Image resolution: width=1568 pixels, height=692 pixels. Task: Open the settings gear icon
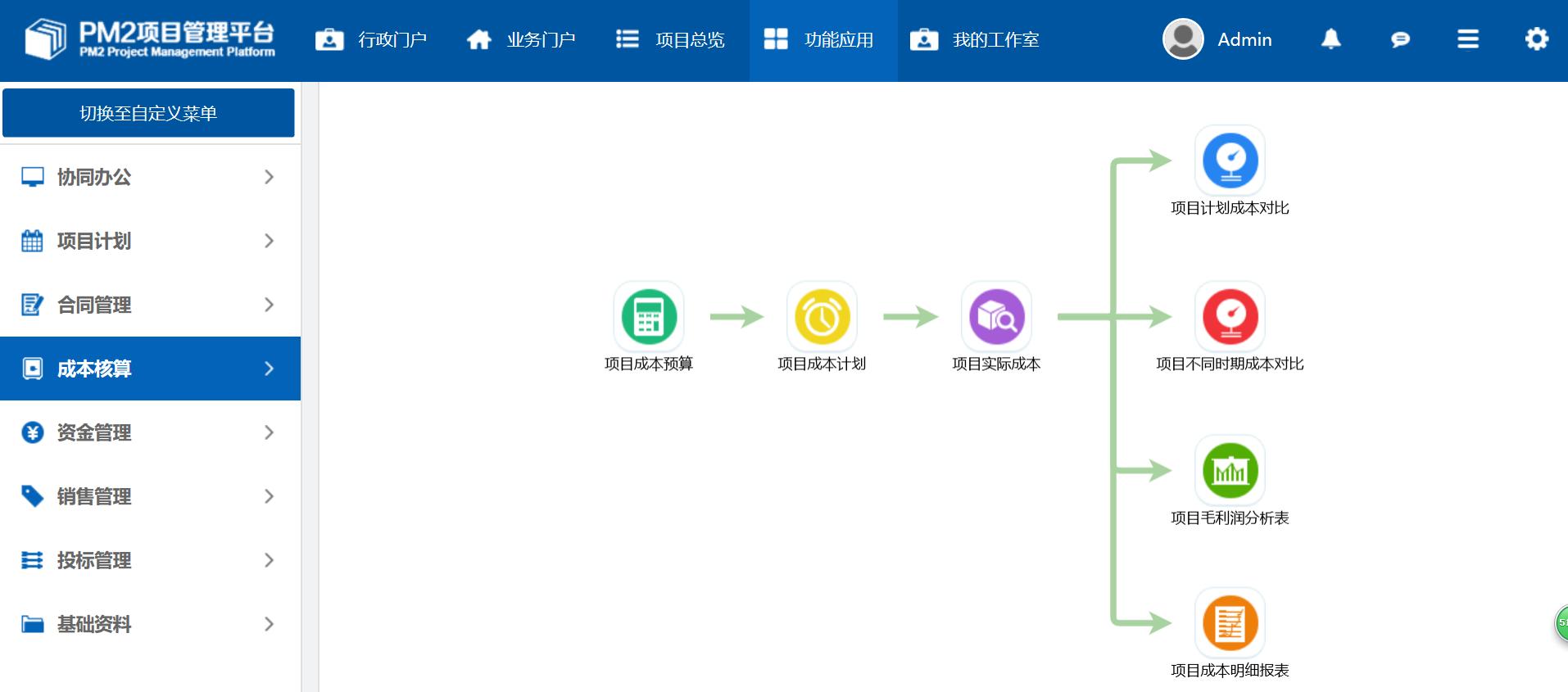click(x=1536, y=39)
